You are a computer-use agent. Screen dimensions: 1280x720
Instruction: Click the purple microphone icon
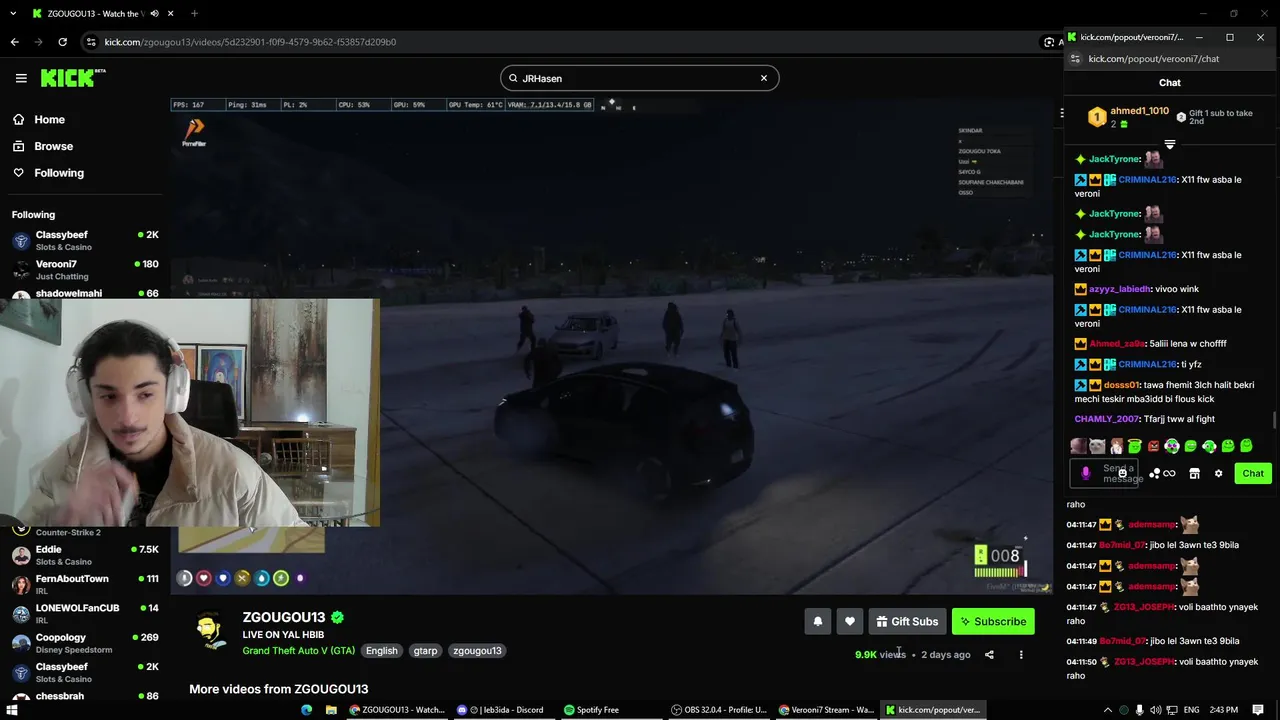click(1086, 474)
